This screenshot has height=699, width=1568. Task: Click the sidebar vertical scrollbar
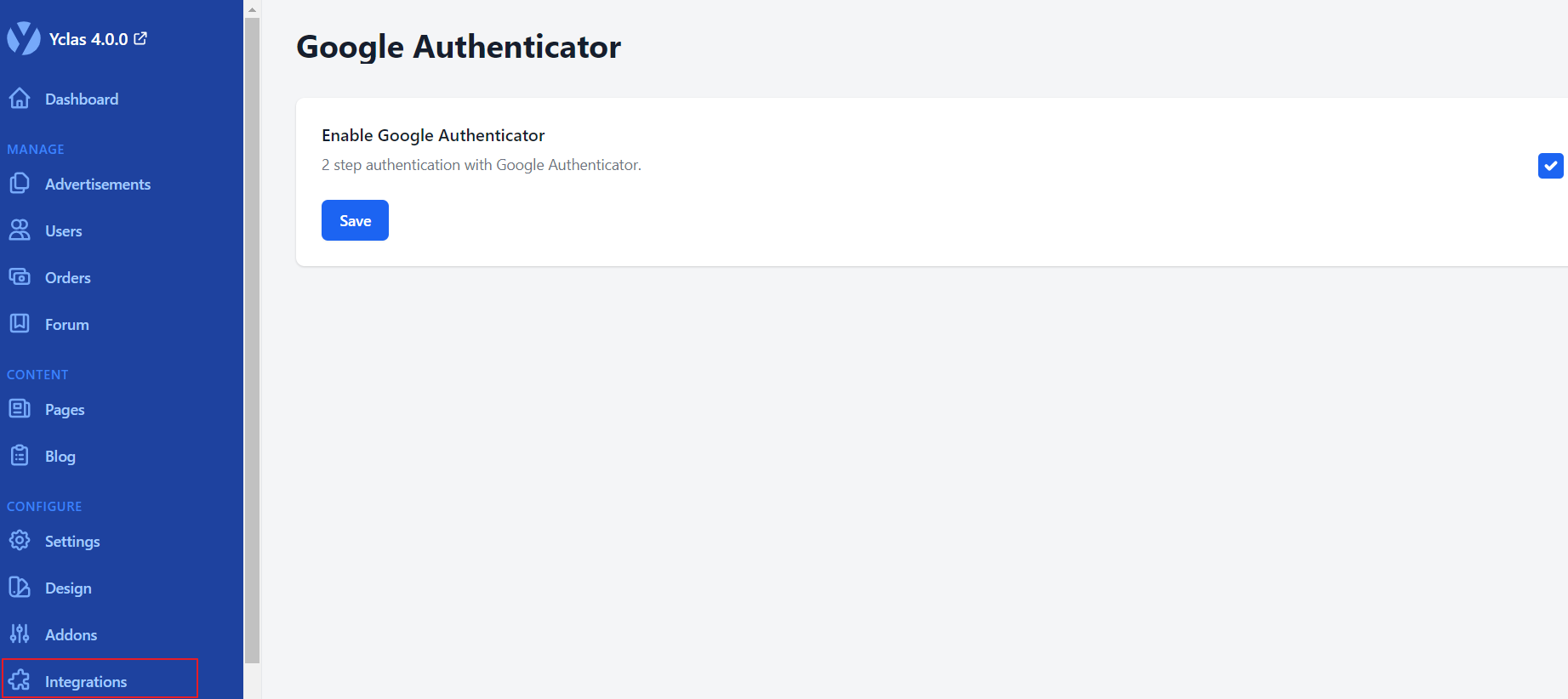[x=252, y=340]
